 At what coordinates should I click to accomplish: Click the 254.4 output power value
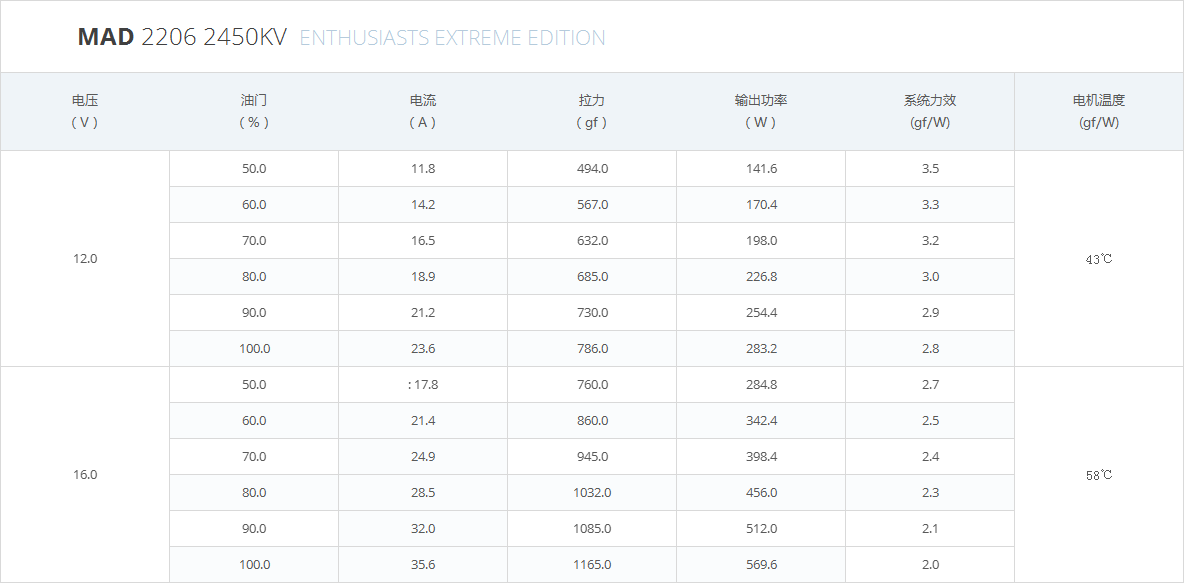pos(761,313)
